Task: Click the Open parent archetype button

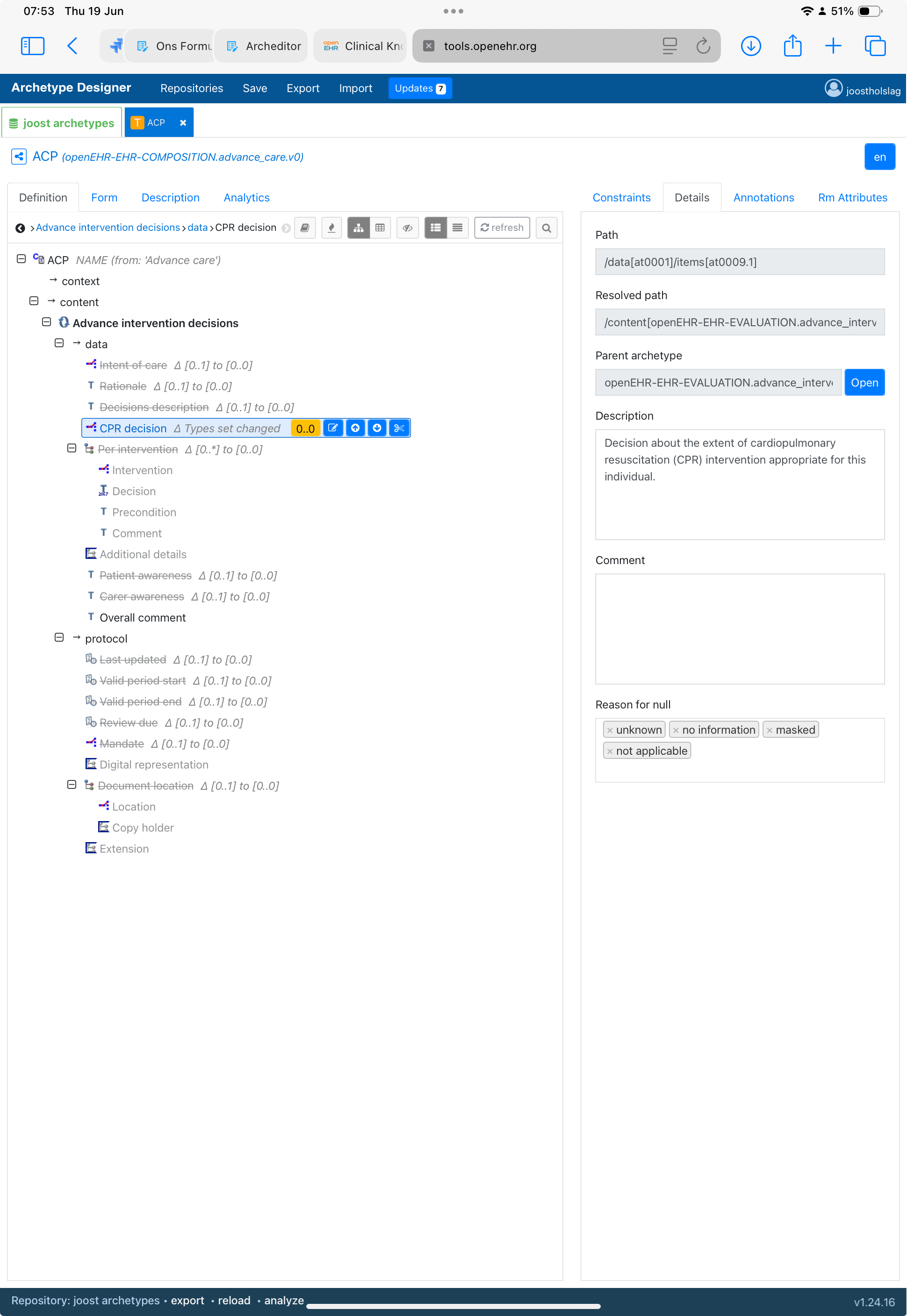Action: coord(864,383)
